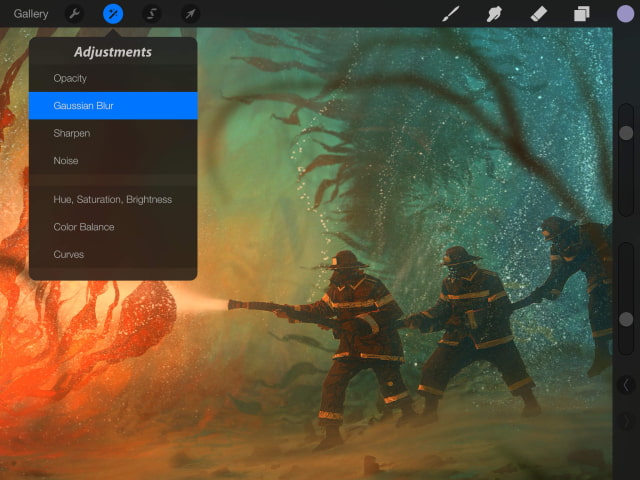The width and height of the screenshot is (640, 480).
Task: Open Hue, Saturation, Brightness adjustment
Action: click(x=113, y=199)
